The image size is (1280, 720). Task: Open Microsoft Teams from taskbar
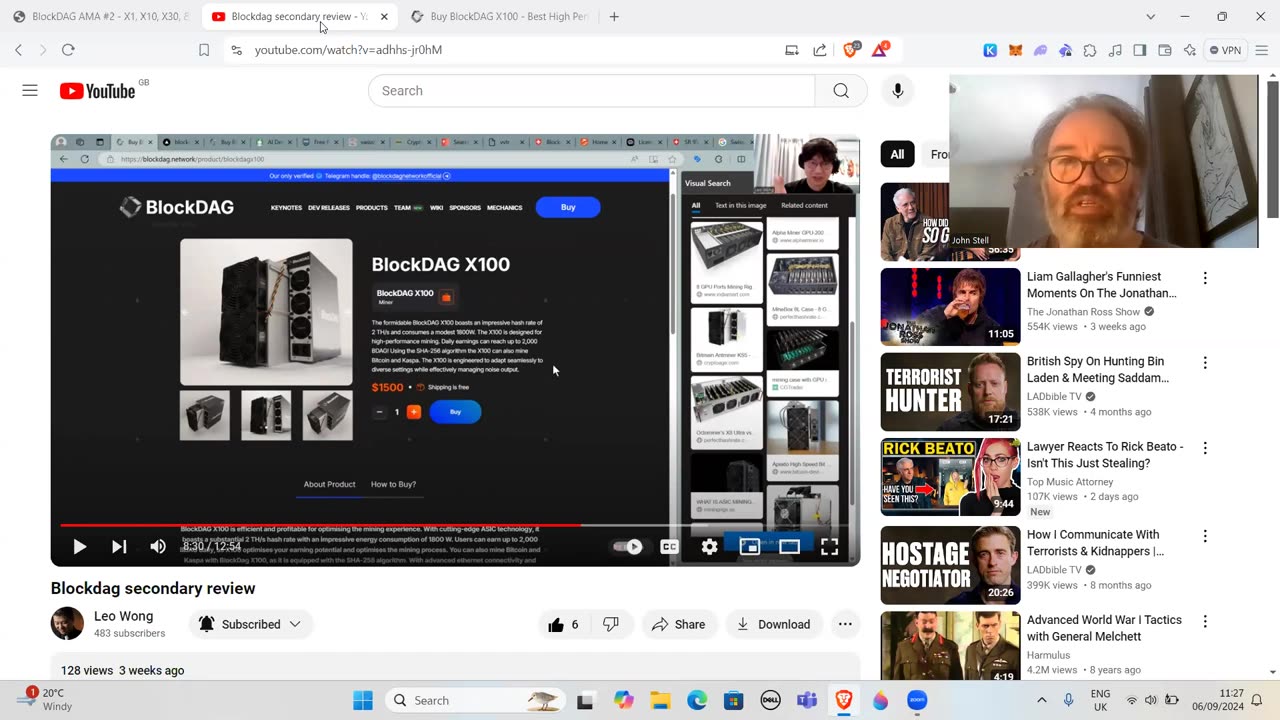(807, 700)
